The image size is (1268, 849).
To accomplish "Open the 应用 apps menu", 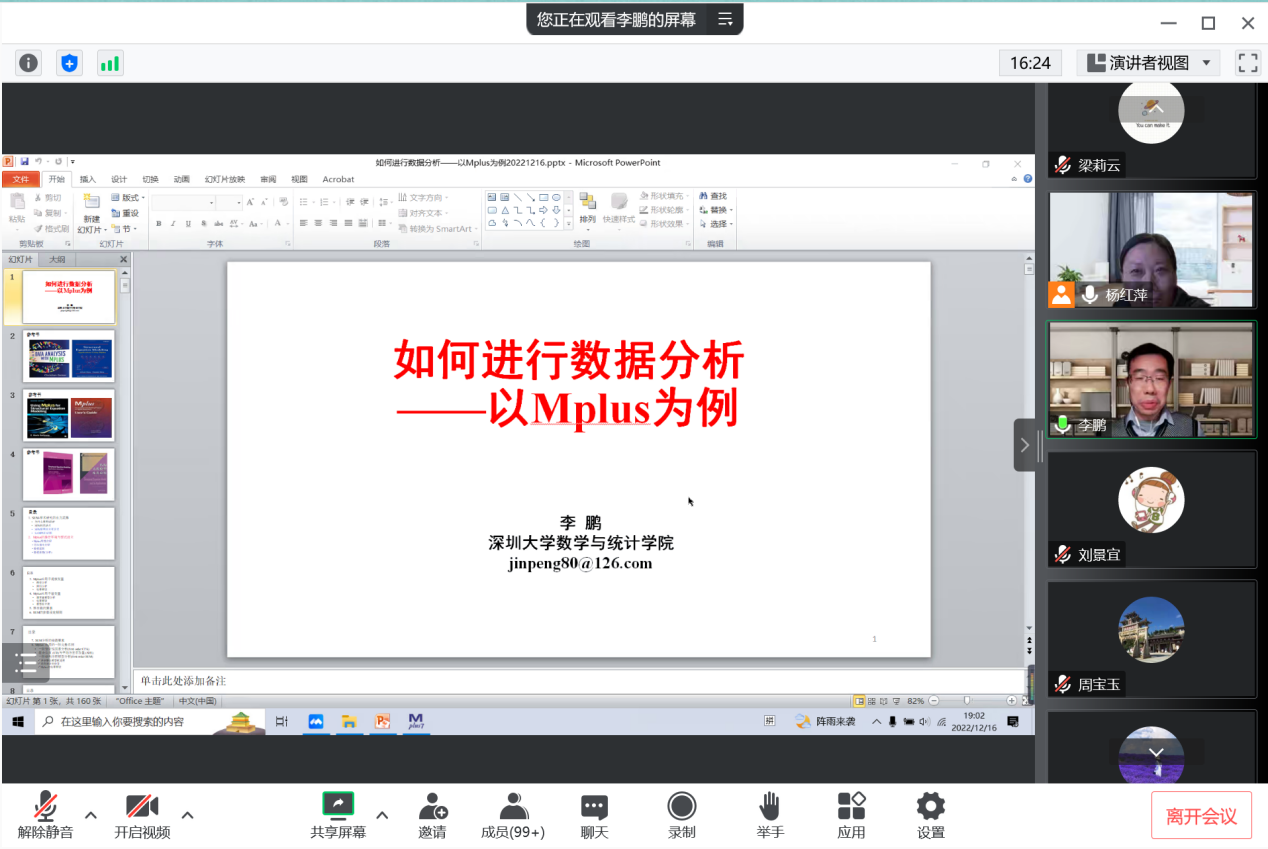I will [851, 815].
